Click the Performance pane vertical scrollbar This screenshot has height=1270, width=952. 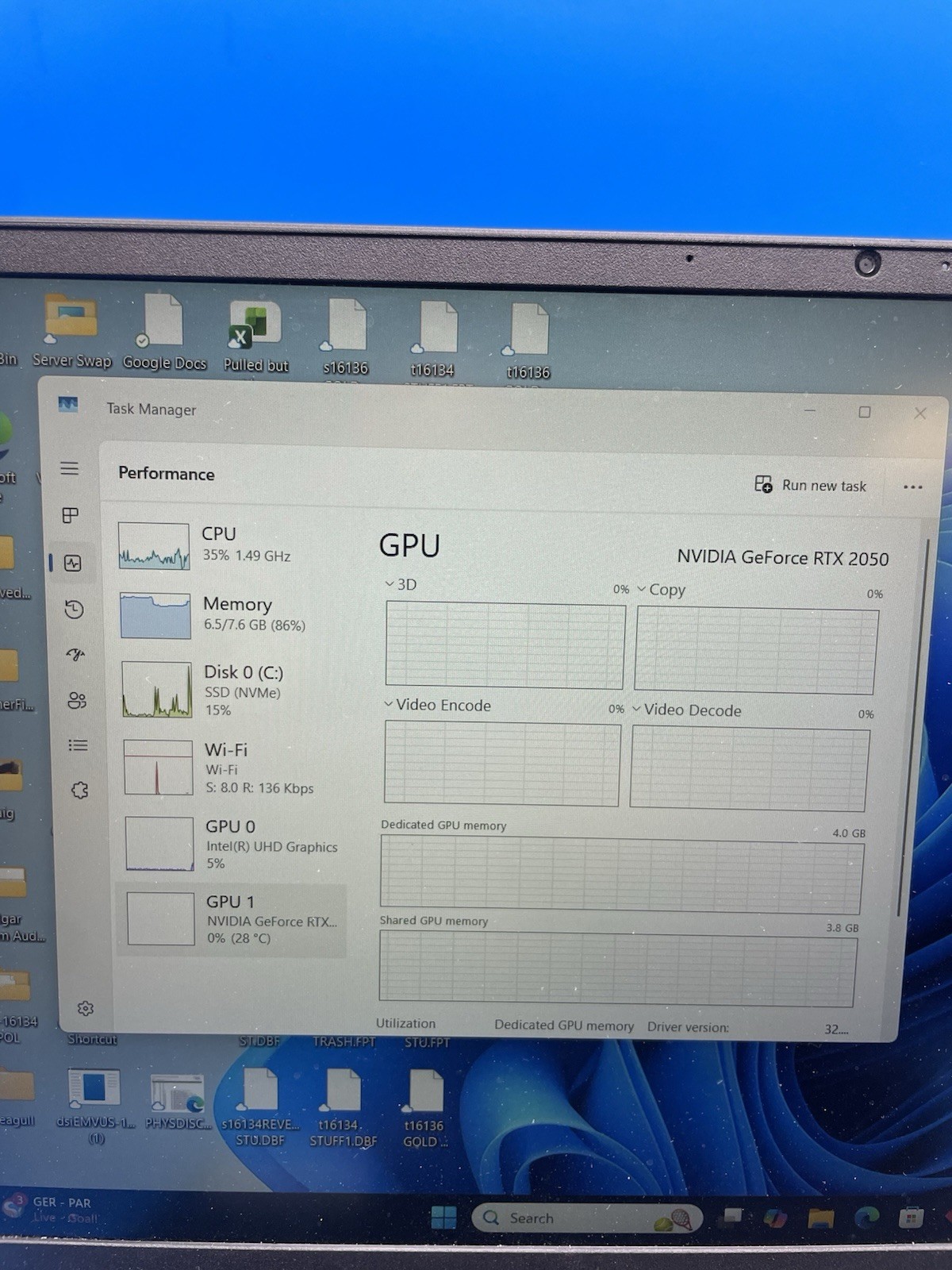click(x=914, y=726)
